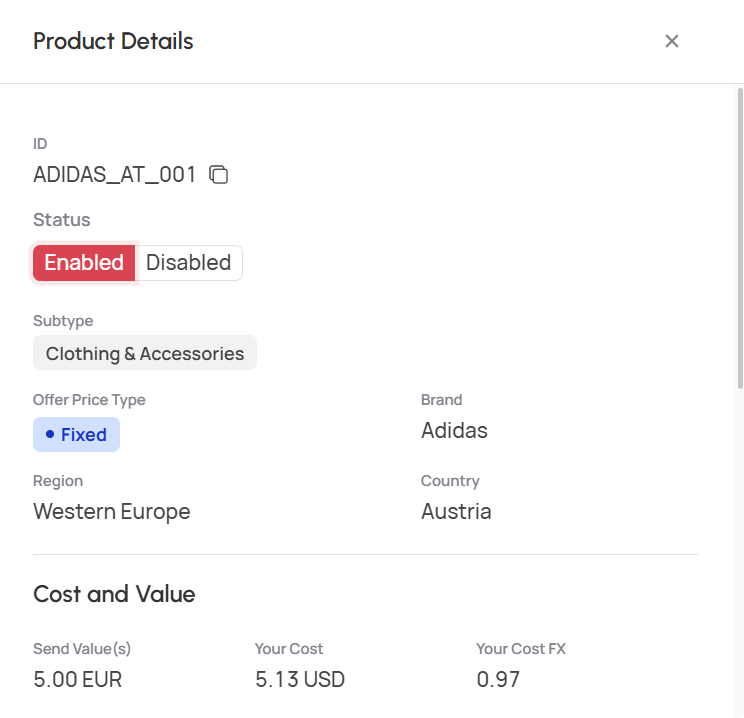The image size is (744, 718).
Task: Click the Western Europe region value
Action: (112, 512)
